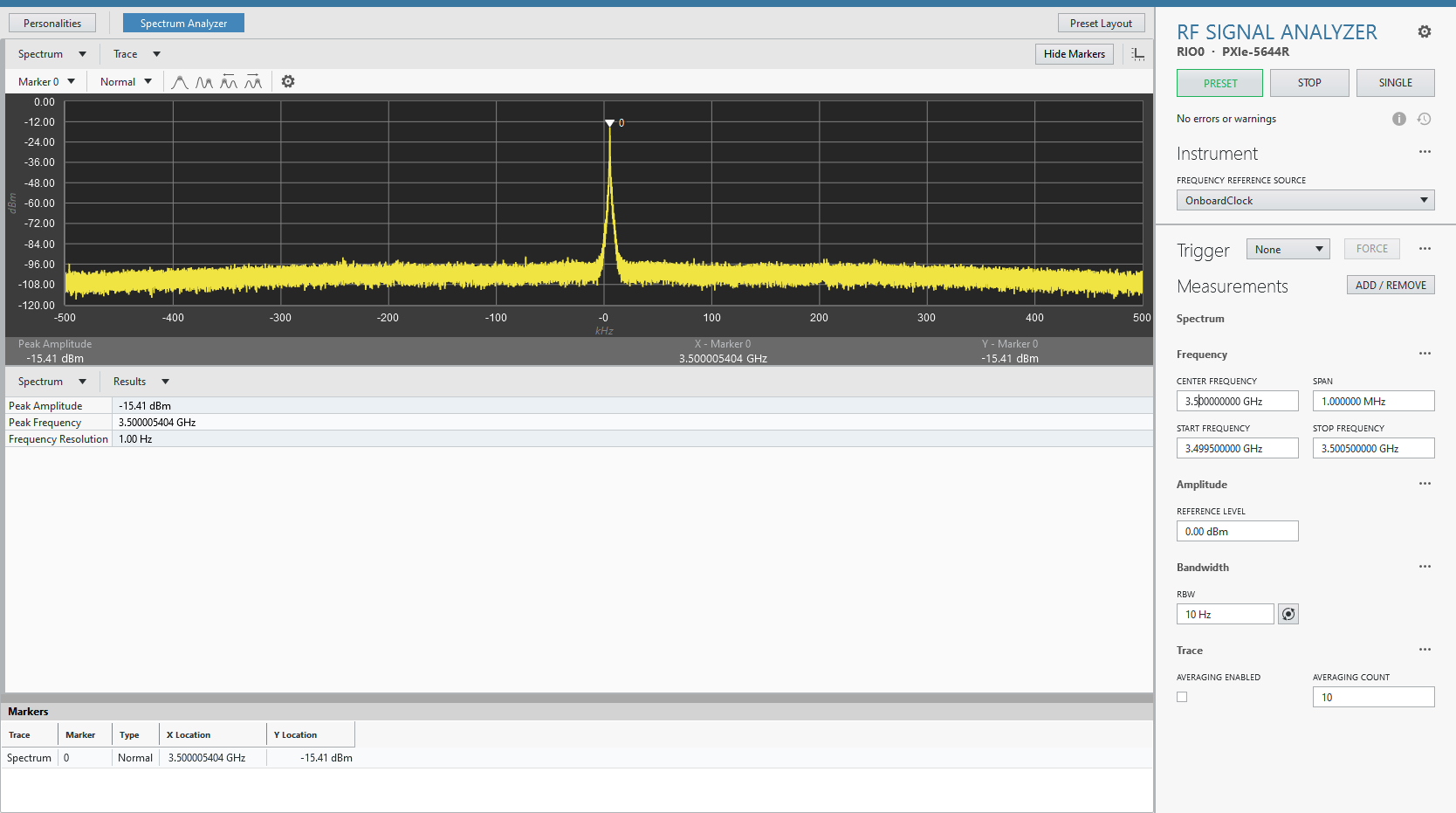Open marker settings gear icon
Image resolution: width=1456 pixels, height=813 pixels.
click(x=288, y=81)
